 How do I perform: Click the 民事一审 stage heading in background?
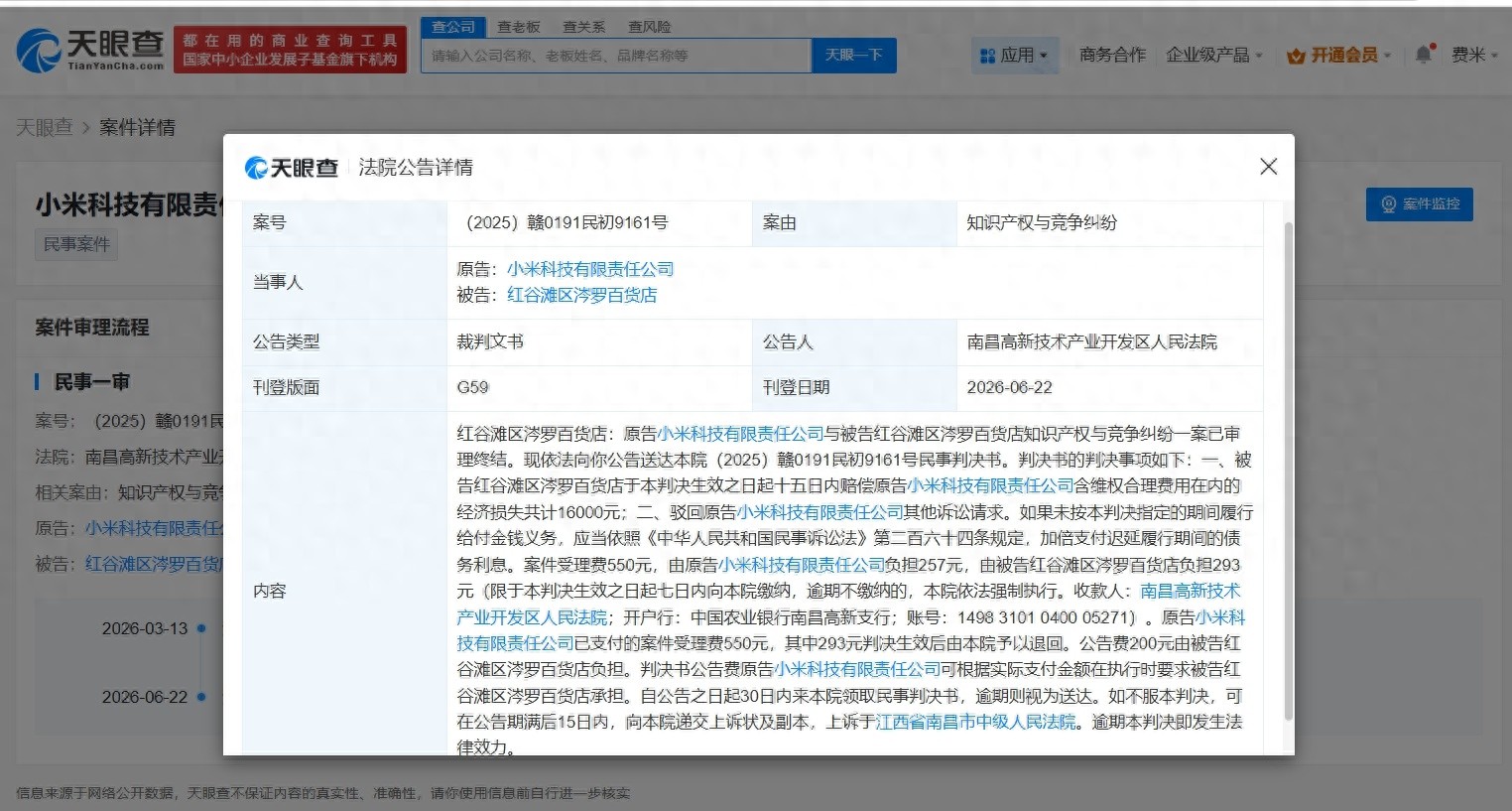click(91, 382)
